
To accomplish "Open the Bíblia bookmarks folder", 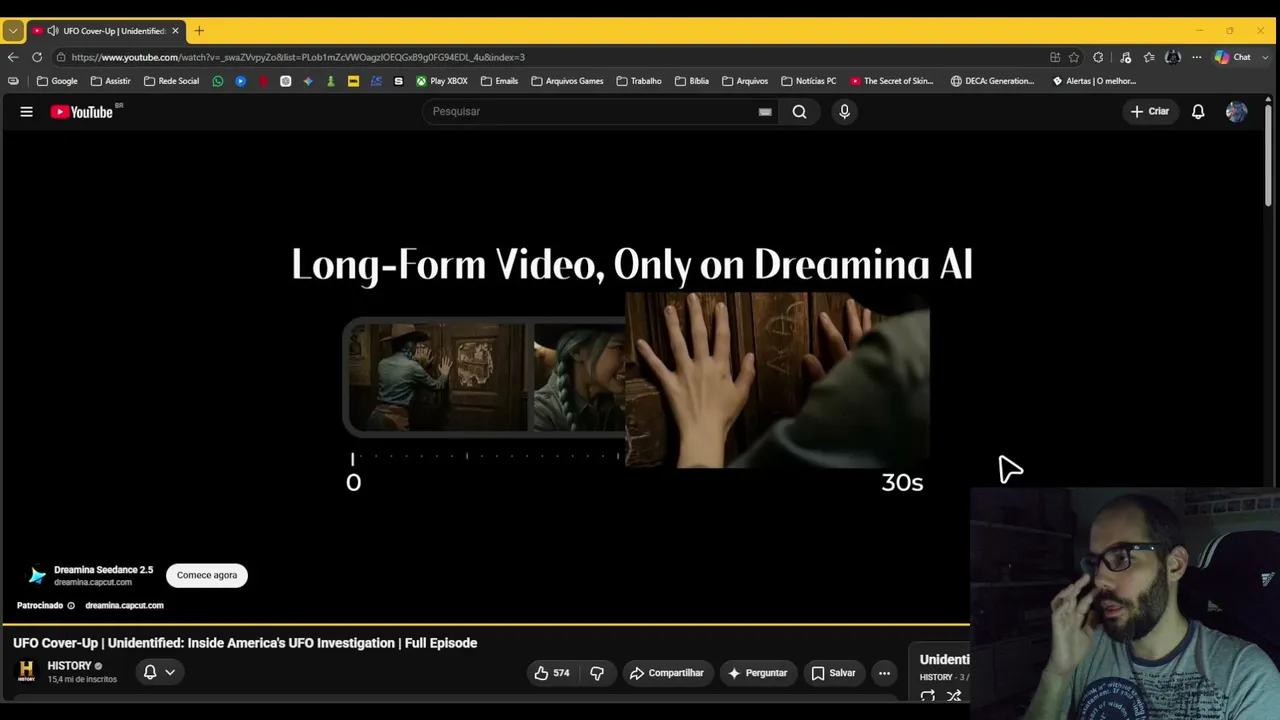I will pos(692,81).
